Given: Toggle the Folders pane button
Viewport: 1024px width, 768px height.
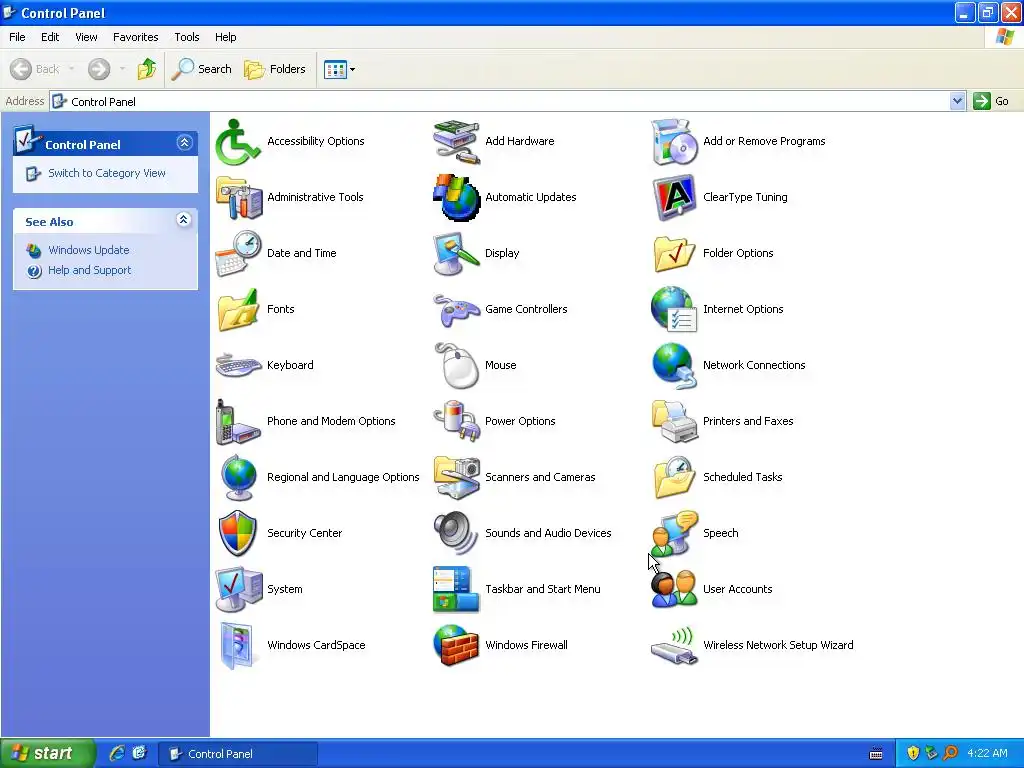Looking at the screenshot, I should click(274, 69).
